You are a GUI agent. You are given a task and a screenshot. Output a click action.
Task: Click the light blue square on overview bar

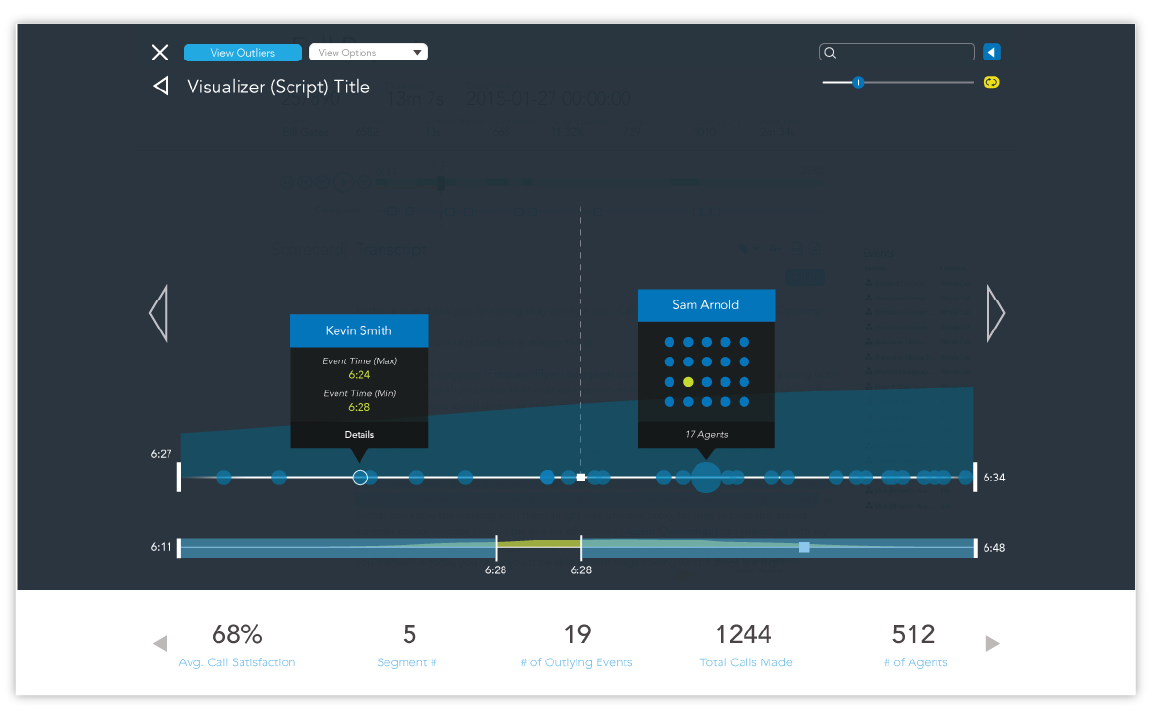[x=804, y=547]
